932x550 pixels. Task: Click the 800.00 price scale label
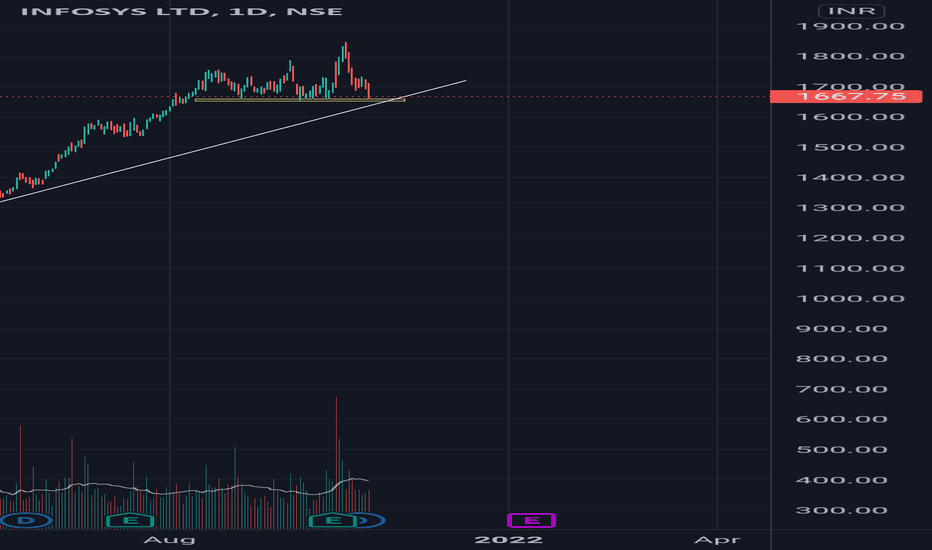[842, 359]
